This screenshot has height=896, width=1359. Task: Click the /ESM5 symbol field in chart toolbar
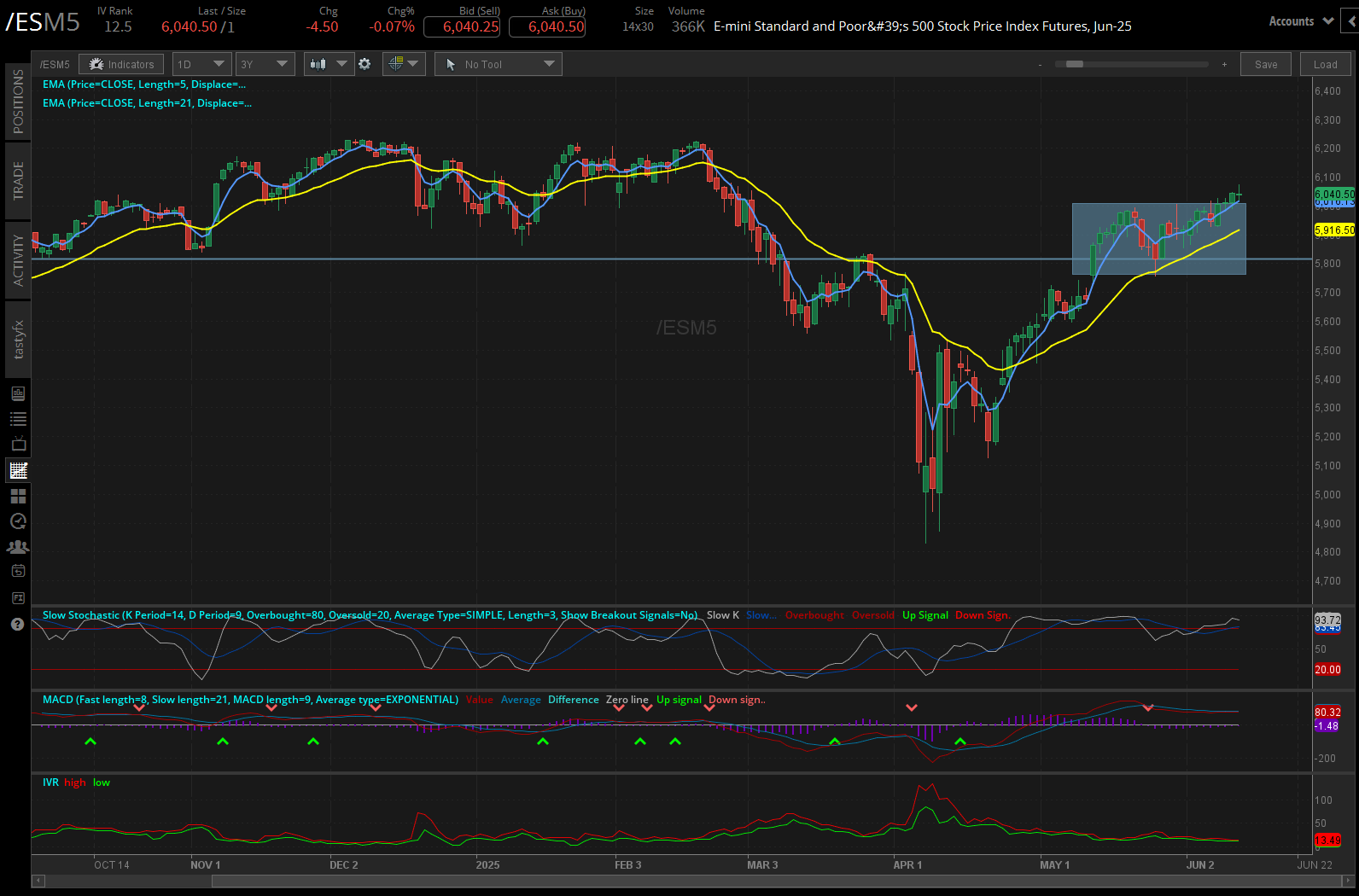pyautogui.click(x=55, y=64)
